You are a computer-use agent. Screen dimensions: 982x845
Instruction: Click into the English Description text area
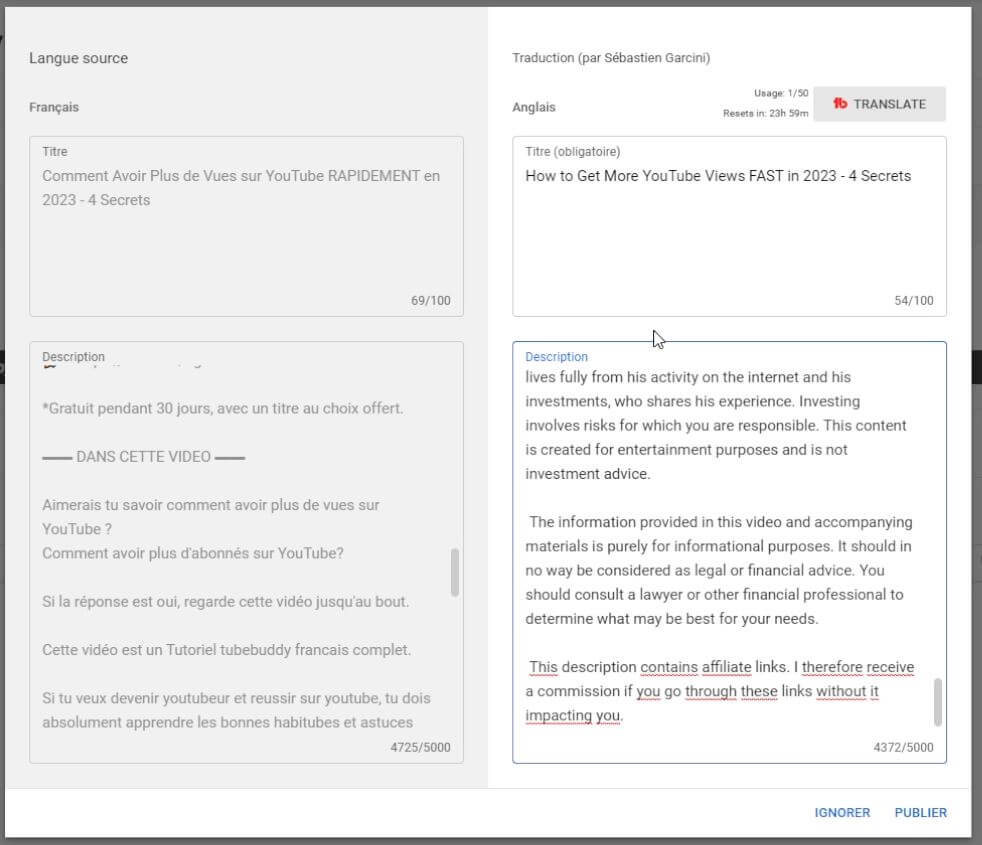729,552
